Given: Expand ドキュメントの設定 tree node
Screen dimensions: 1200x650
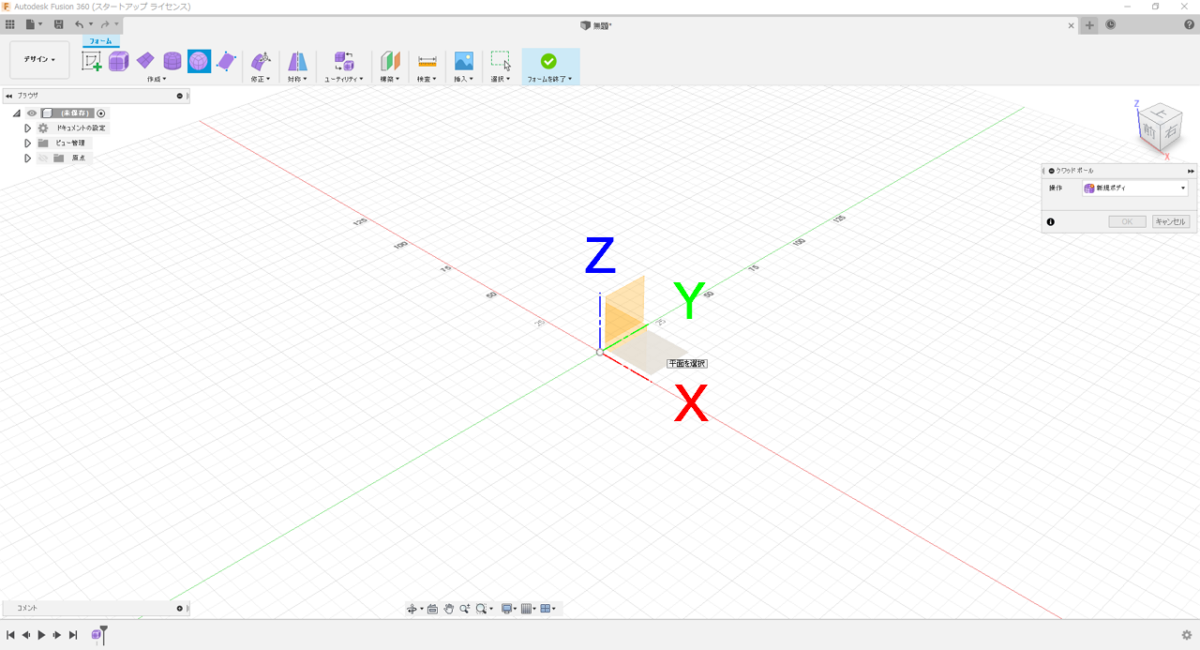Looking at the screenshot, I should click(28, 128).
